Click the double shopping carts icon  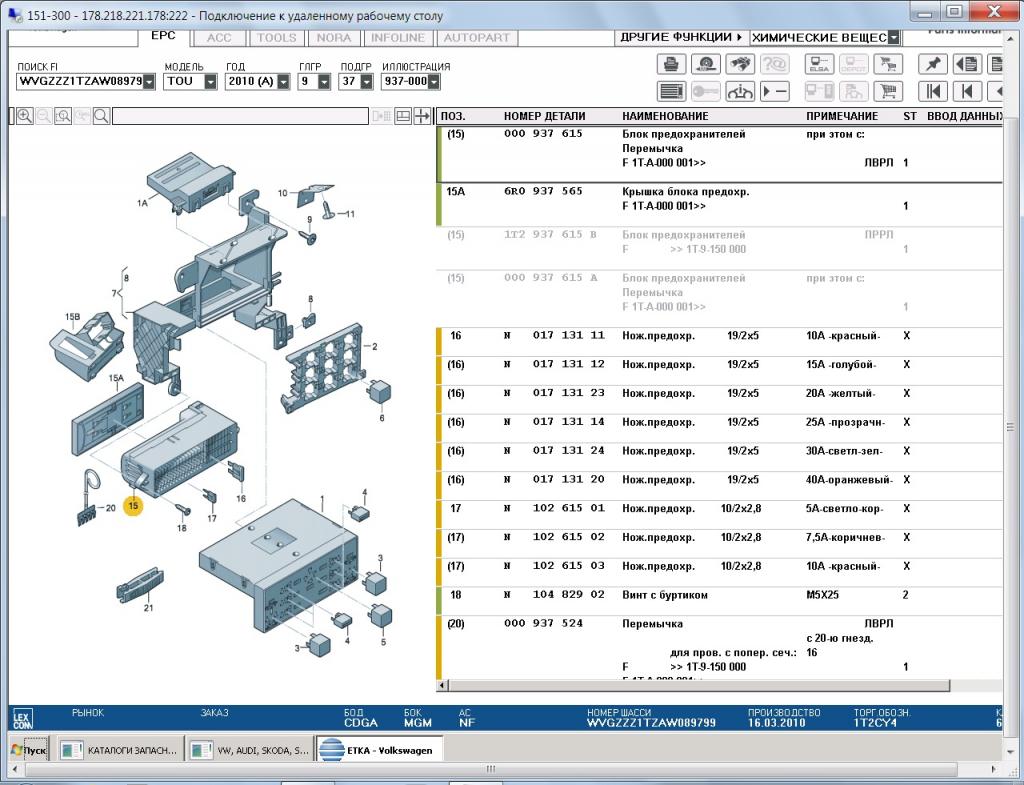click(888, 64)
